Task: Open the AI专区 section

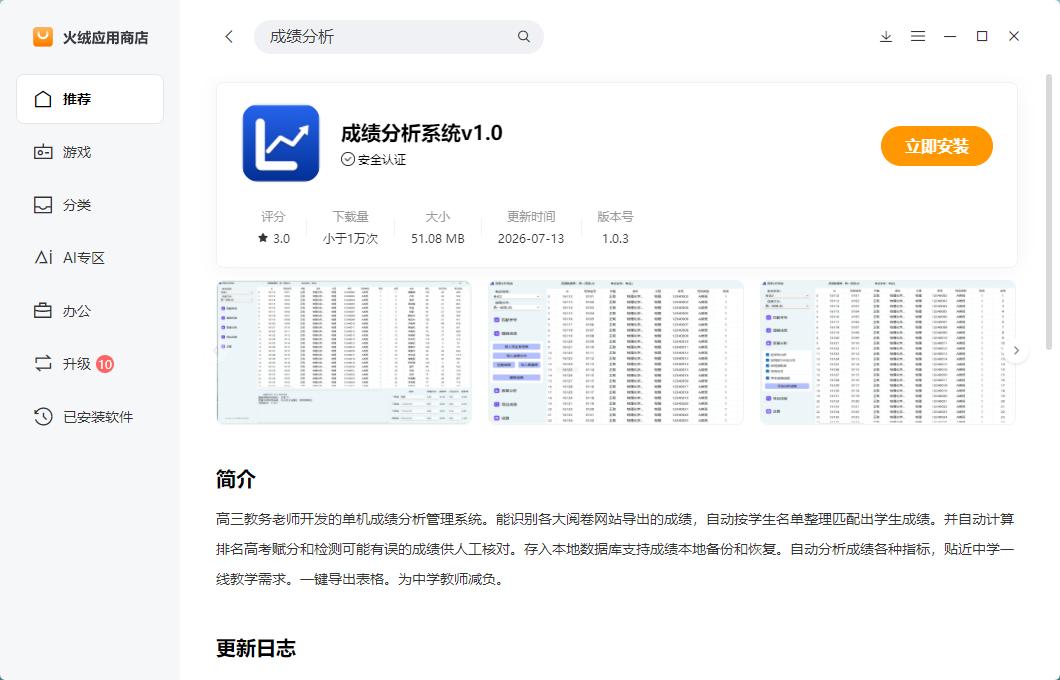Action: [90, 258]
